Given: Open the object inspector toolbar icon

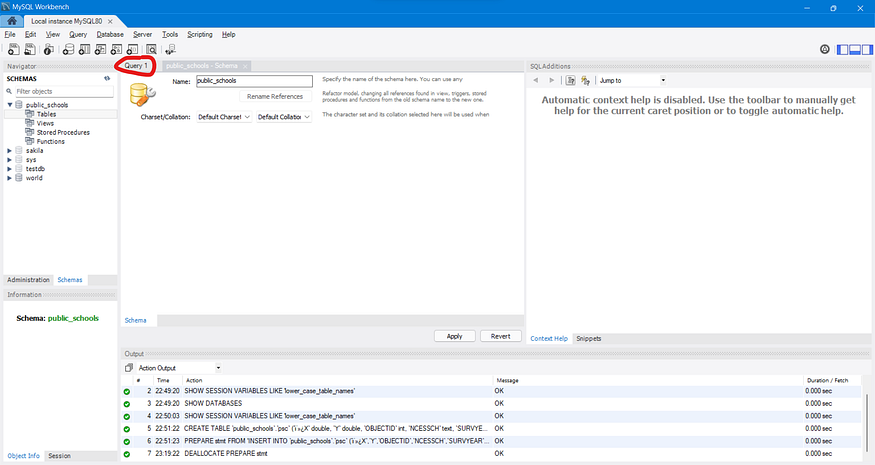Looking at the screenshot, I should click(x=49, y=50).
